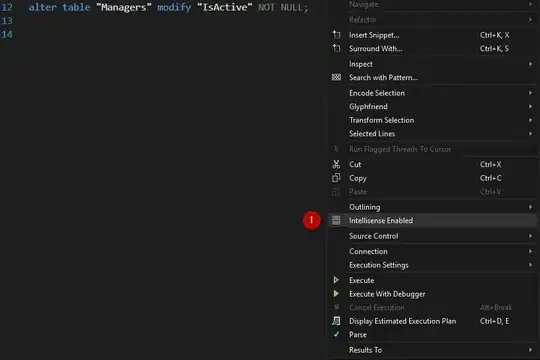The width and height of the screenshot is (540, 360).
Task: Open Source Control menu entry
Action: click(432, 236)
